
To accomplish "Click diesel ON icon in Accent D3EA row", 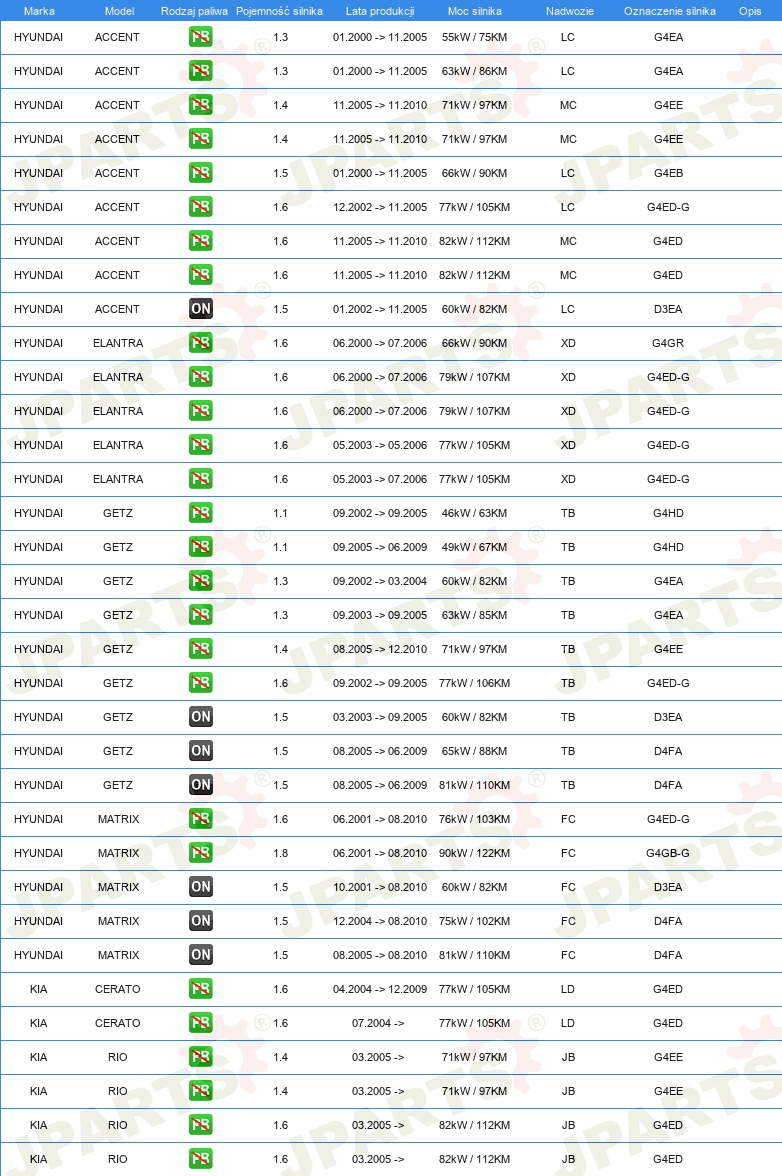I will (x=200, y=309).
